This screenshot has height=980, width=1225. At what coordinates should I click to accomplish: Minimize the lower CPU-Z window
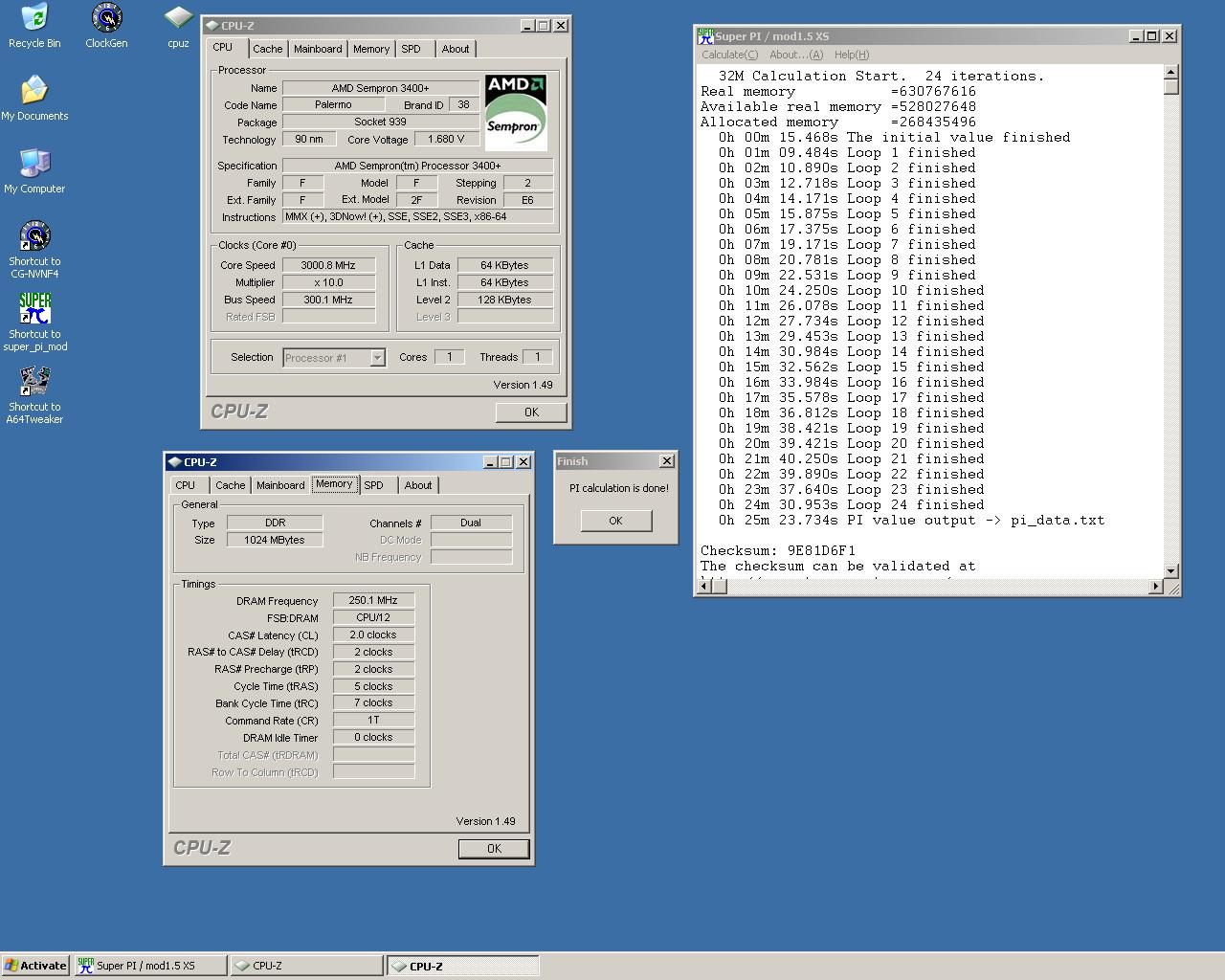click(x=490, y=462)
